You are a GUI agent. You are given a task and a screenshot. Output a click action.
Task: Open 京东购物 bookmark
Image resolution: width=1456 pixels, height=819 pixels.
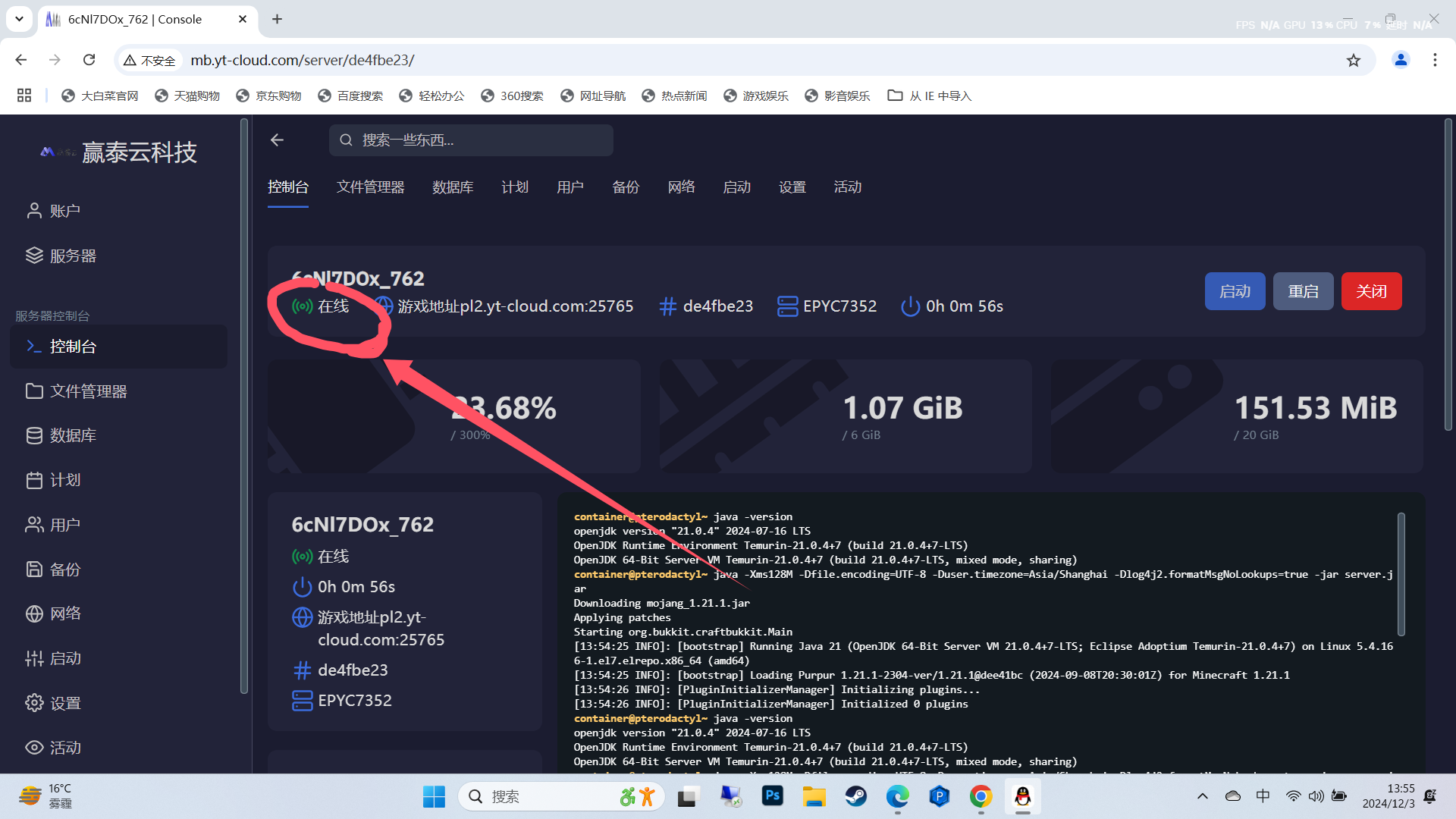[268, 96]
